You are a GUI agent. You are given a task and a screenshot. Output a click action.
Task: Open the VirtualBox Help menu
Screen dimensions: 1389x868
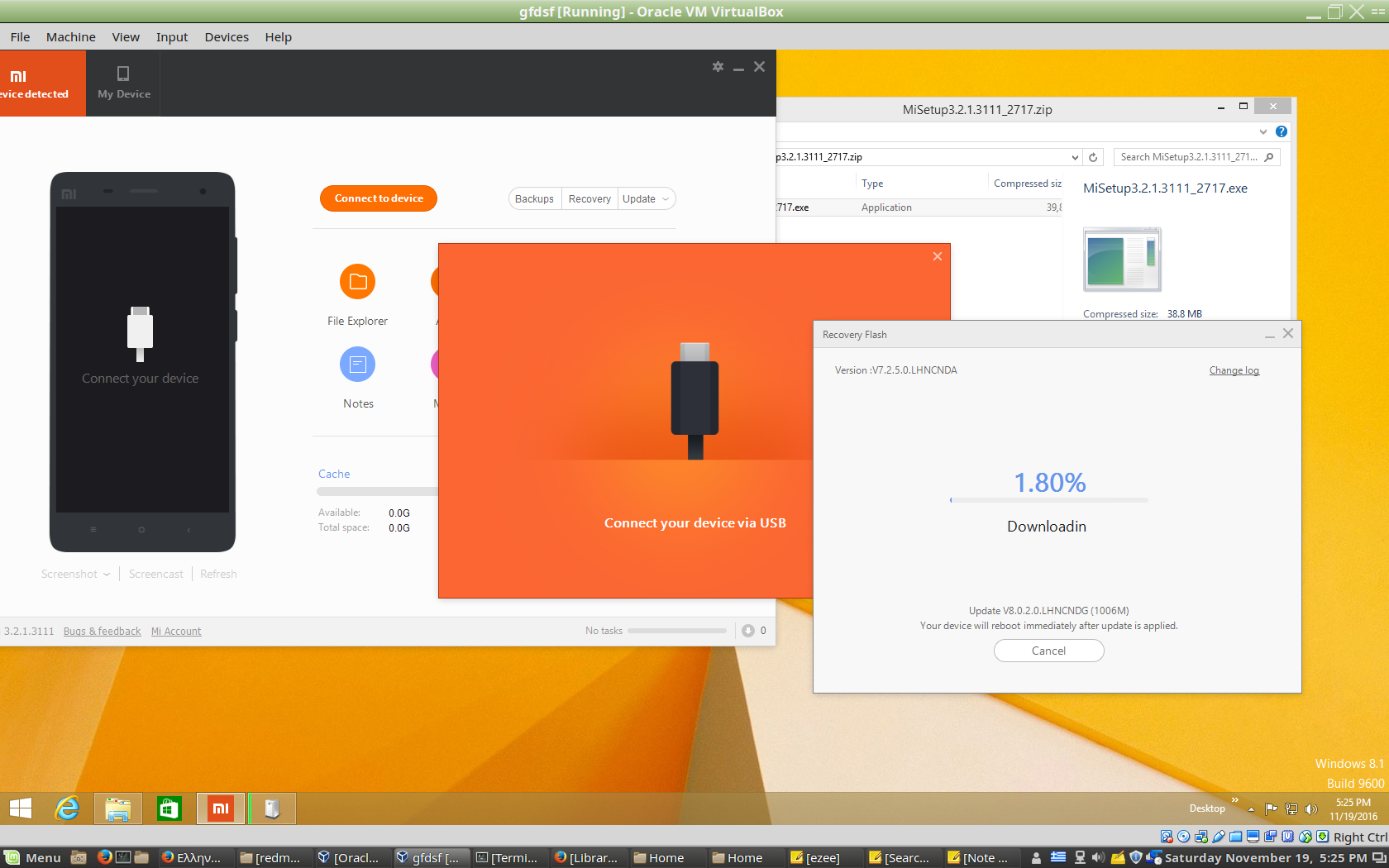tap(279, 37)
